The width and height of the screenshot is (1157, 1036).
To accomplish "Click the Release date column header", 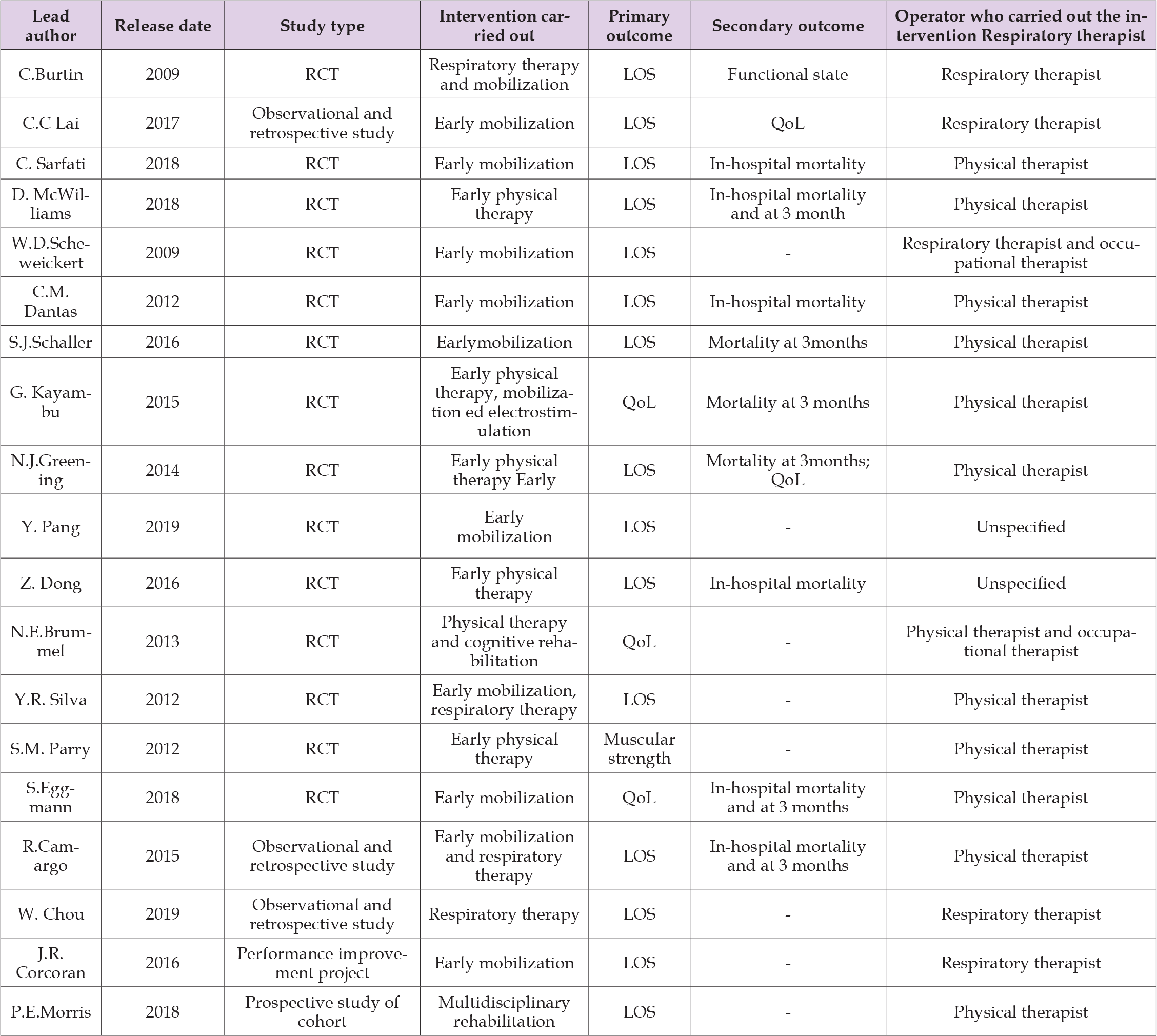I will (x=163, y=26).
